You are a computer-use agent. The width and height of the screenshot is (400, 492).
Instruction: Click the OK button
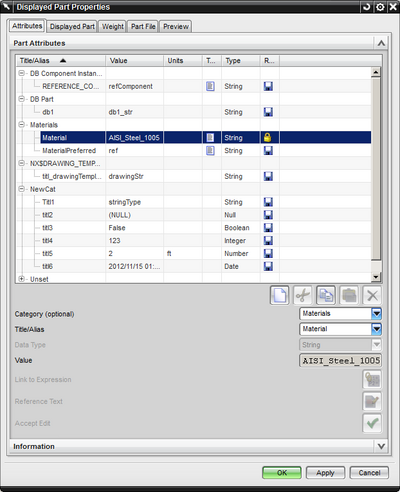point(282,472)
